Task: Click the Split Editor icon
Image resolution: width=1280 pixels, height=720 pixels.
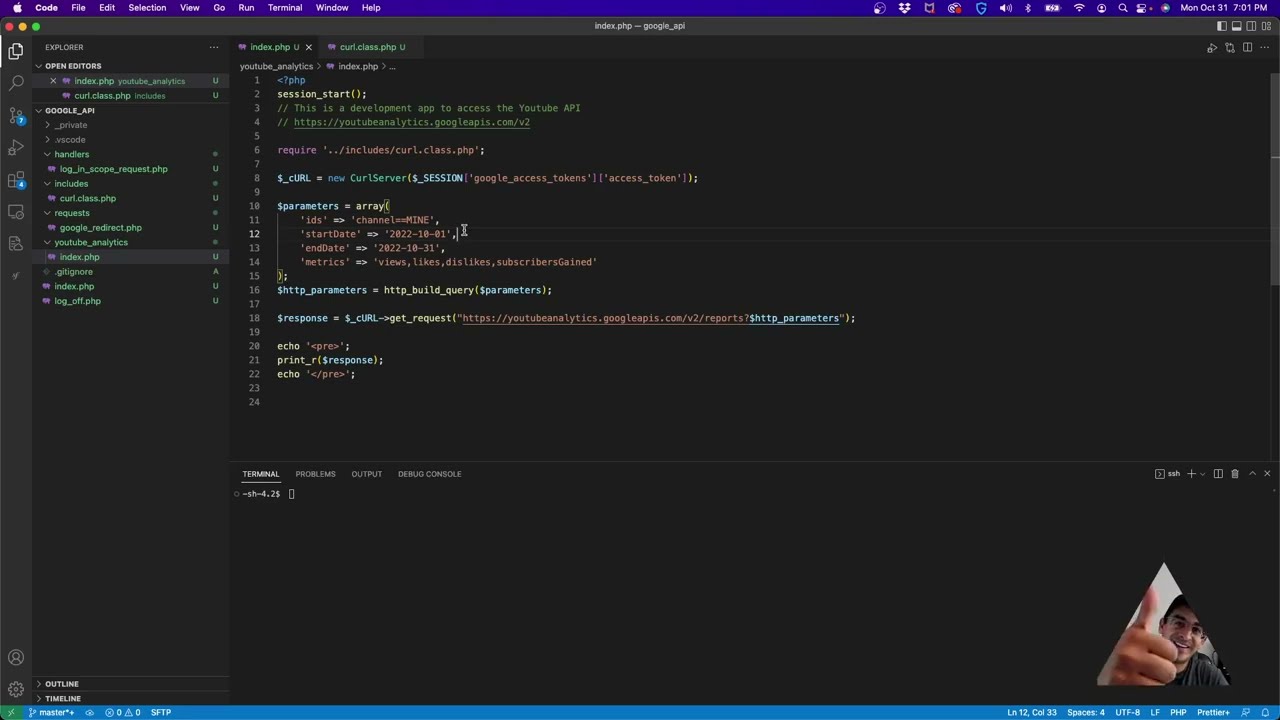Action: (1247, 47)
